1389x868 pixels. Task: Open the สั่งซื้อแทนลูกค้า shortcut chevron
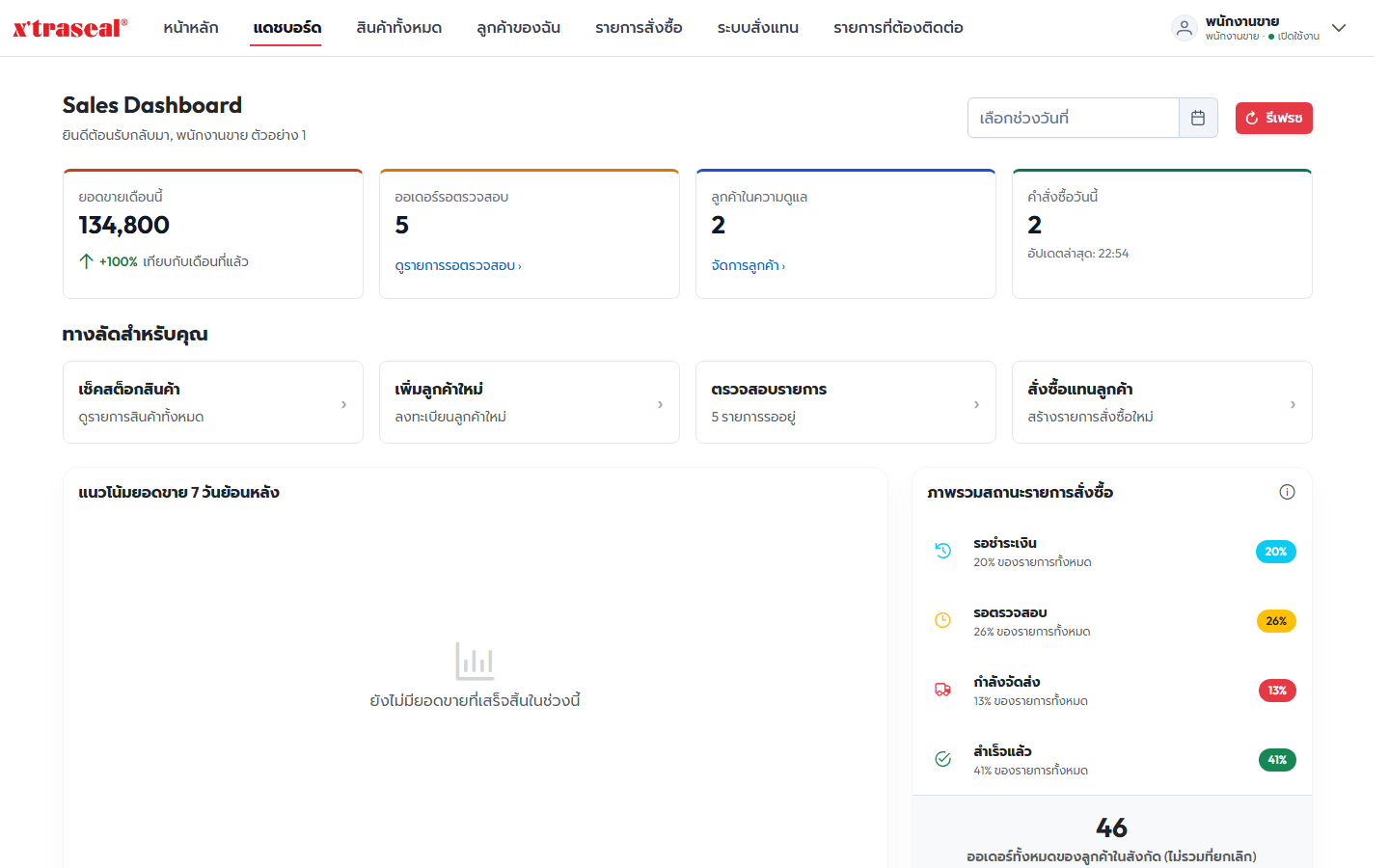point(1293,404)
